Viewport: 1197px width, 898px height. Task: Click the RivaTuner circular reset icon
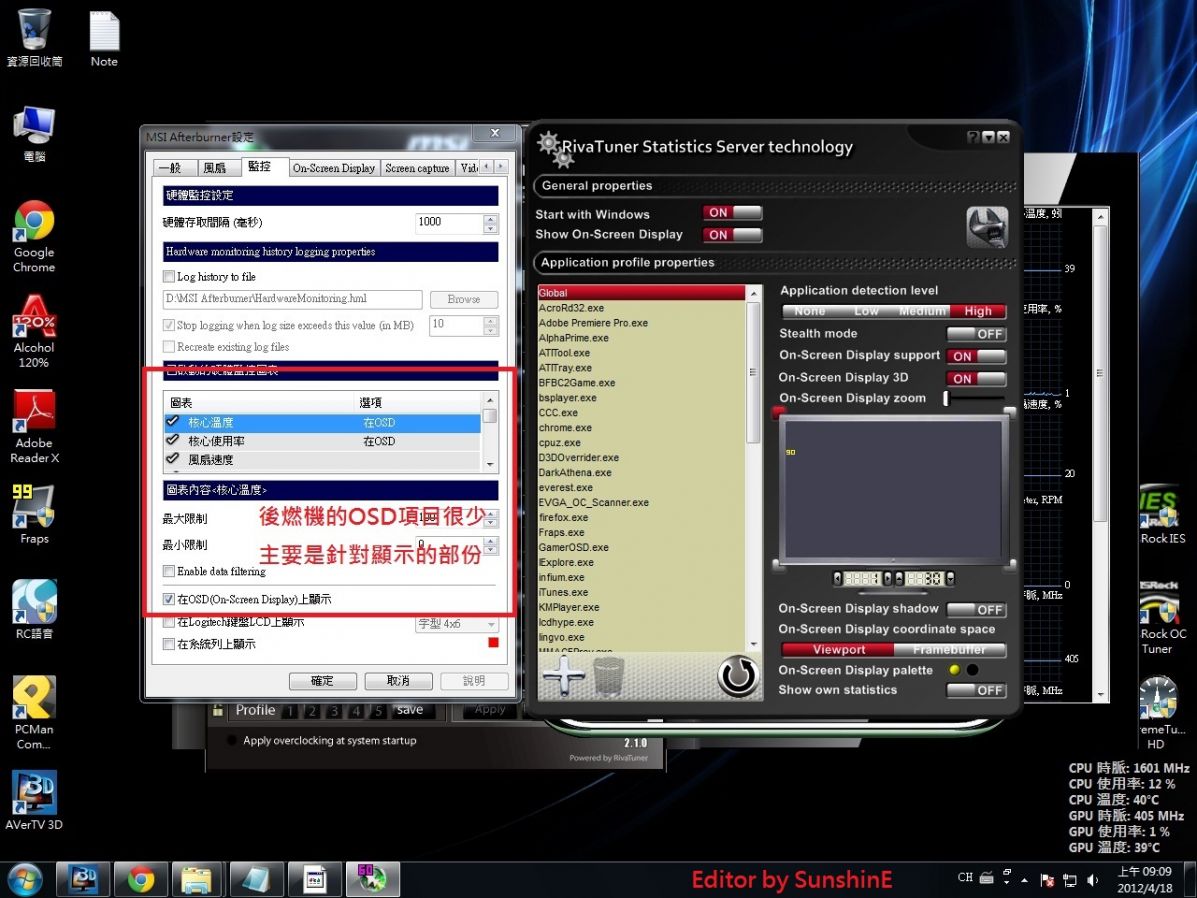coord(737,676)
